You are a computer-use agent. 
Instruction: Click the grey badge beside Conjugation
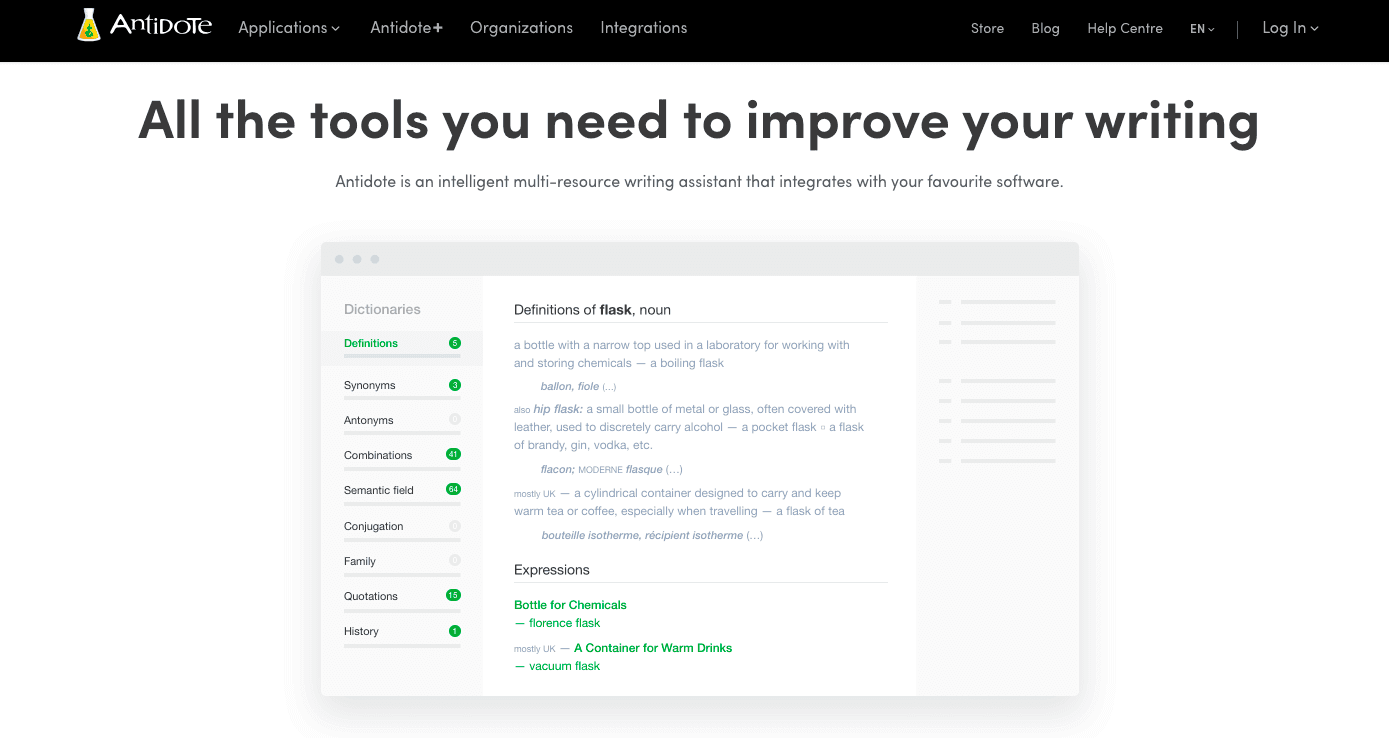pyautogui.click(x=455, y=526)
